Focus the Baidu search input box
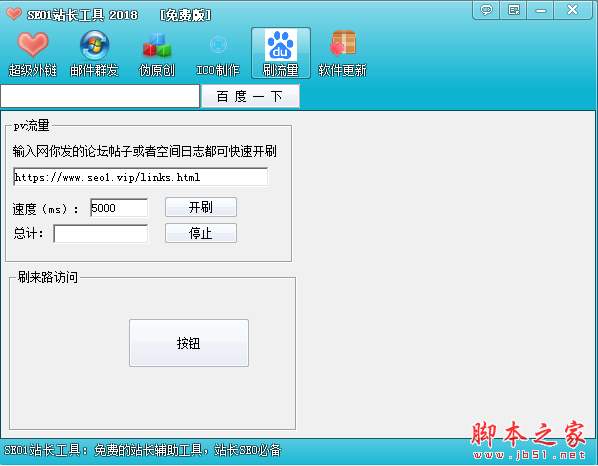 (100, 96)
